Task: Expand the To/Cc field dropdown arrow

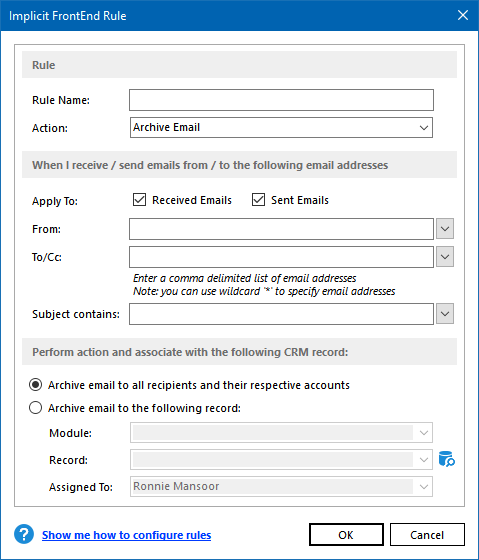Action: click(445, 256)
